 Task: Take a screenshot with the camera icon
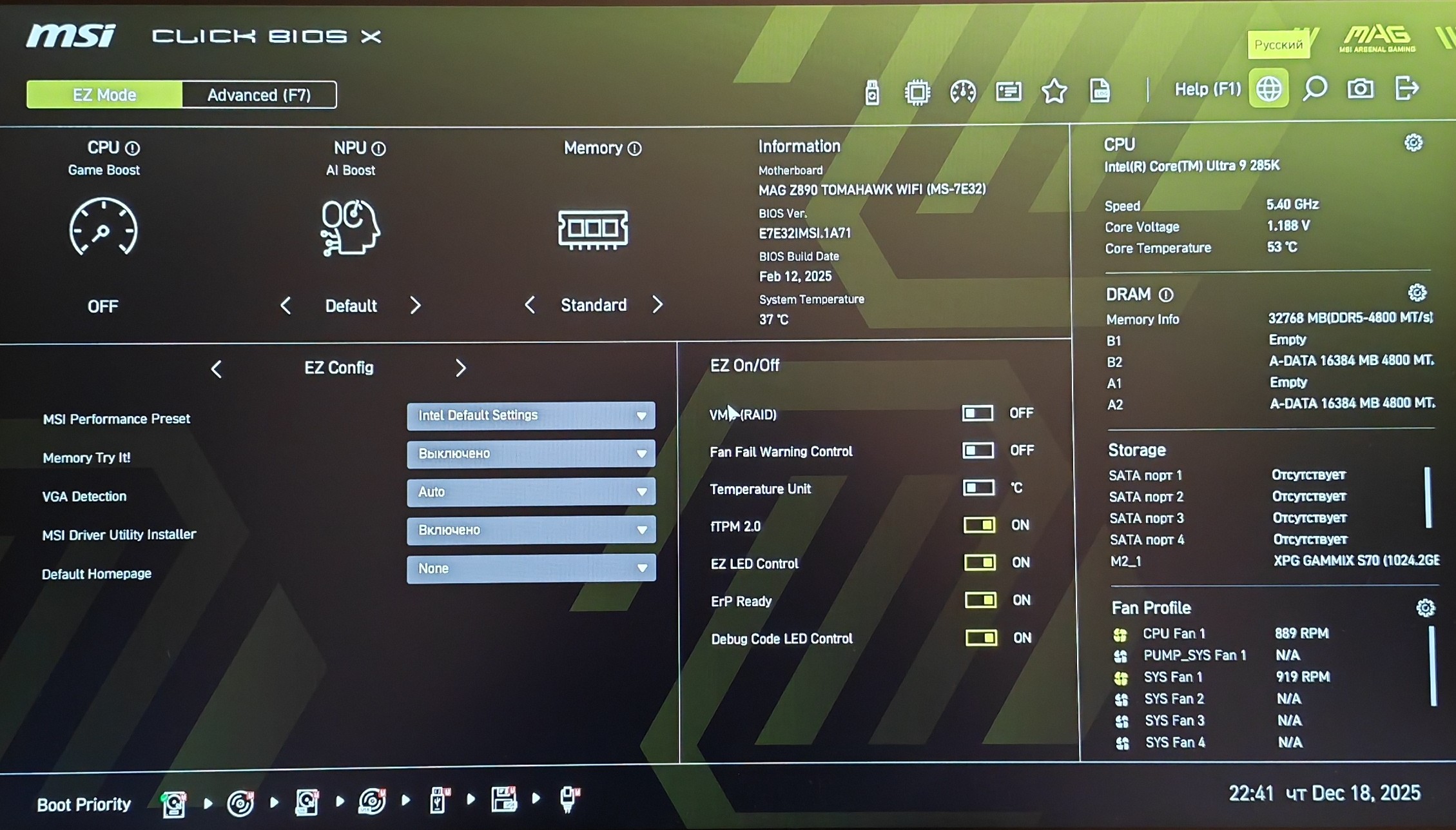tap(1361, 88)
